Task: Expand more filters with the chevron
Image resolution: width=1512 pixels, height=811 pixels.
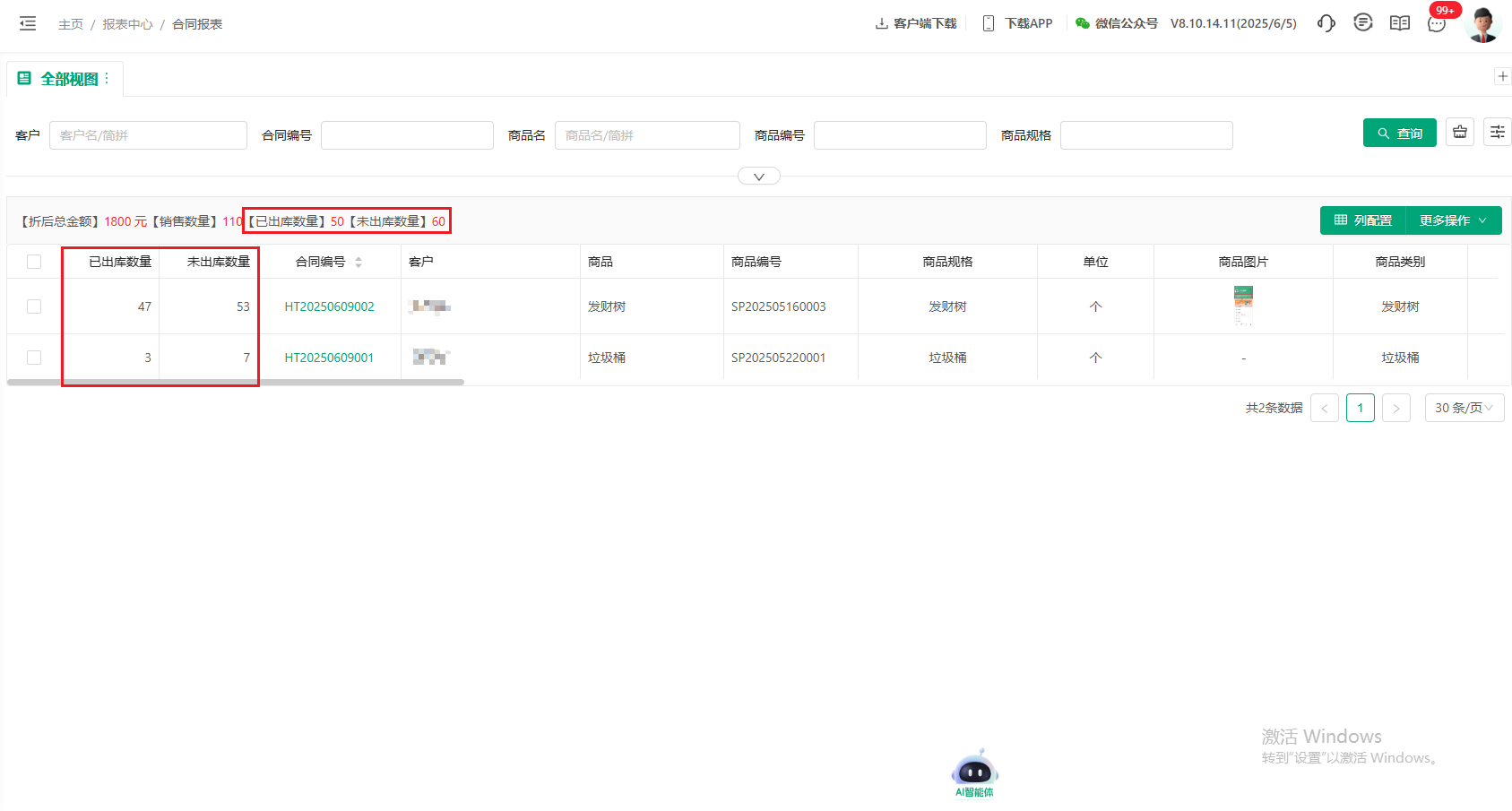Action: pos(758,177)
